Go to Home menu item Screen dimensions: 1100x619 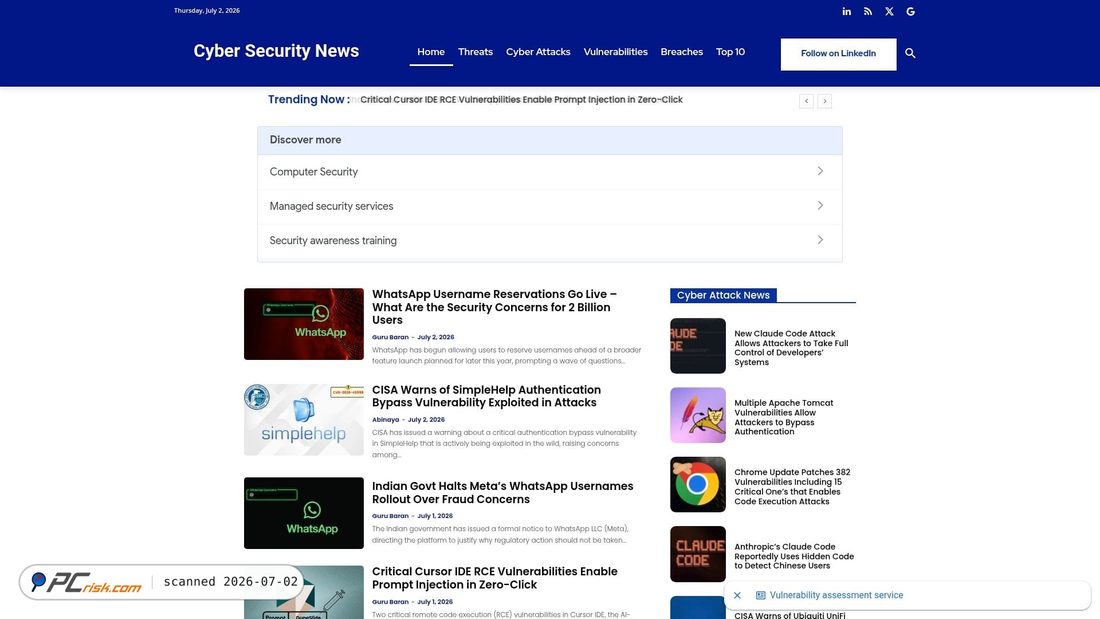click(x=431, y=52)
